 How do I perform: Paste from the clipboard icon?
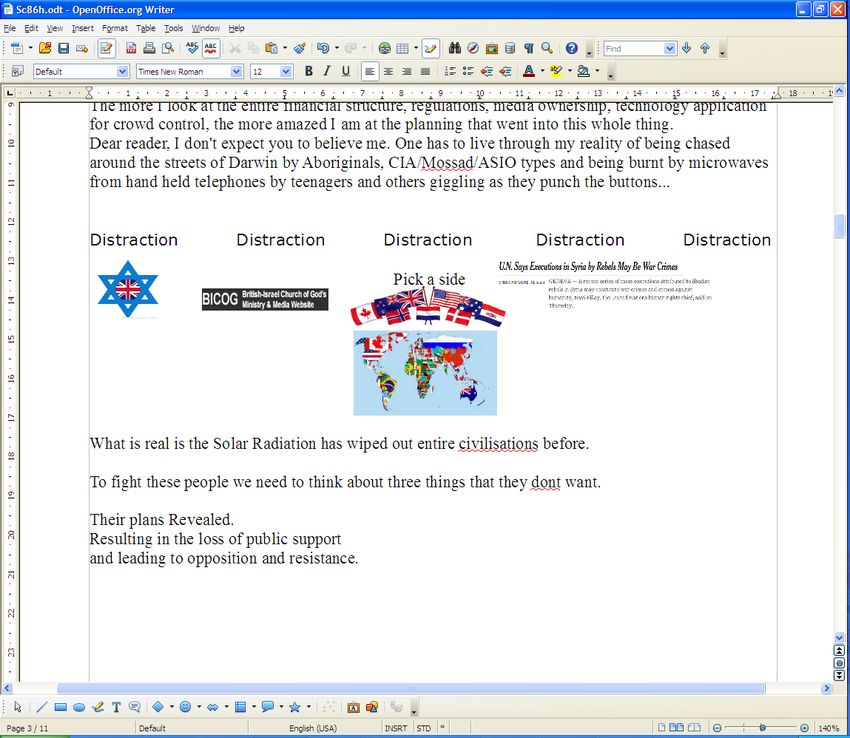coord(271,48)
